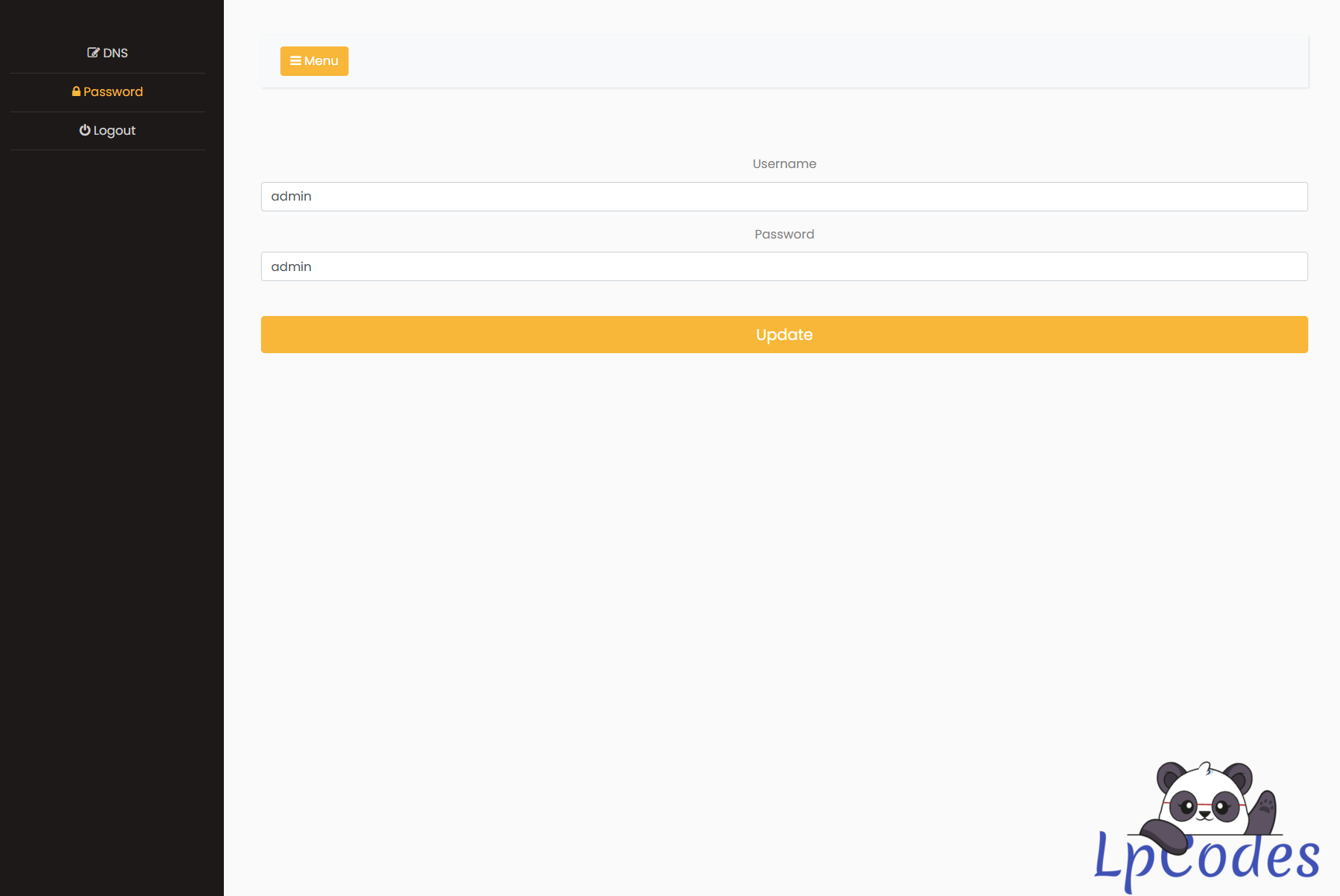Image resolution: width=1340 pixels, height=896 pixels.
Task: Click the panda mascot face
Action: coord(1204,802)
